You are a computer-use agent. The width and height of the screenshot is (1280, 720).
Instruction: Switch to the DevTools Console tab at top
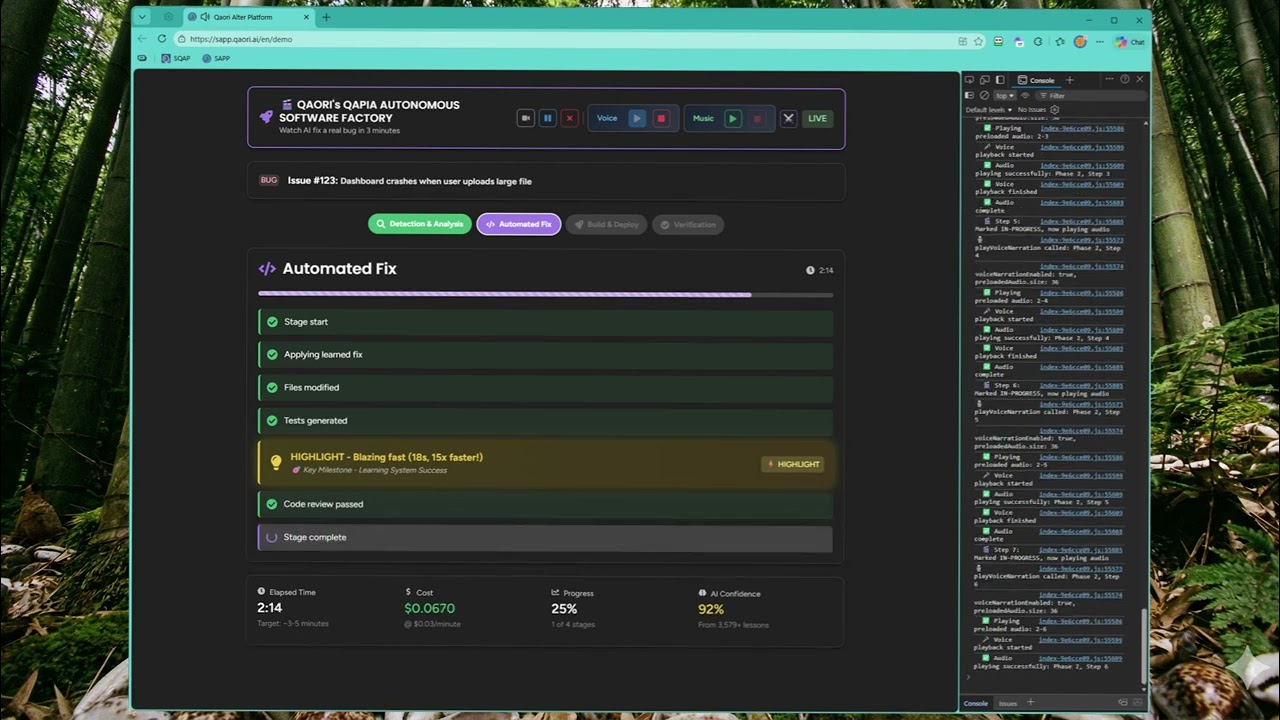(1036, 80)
